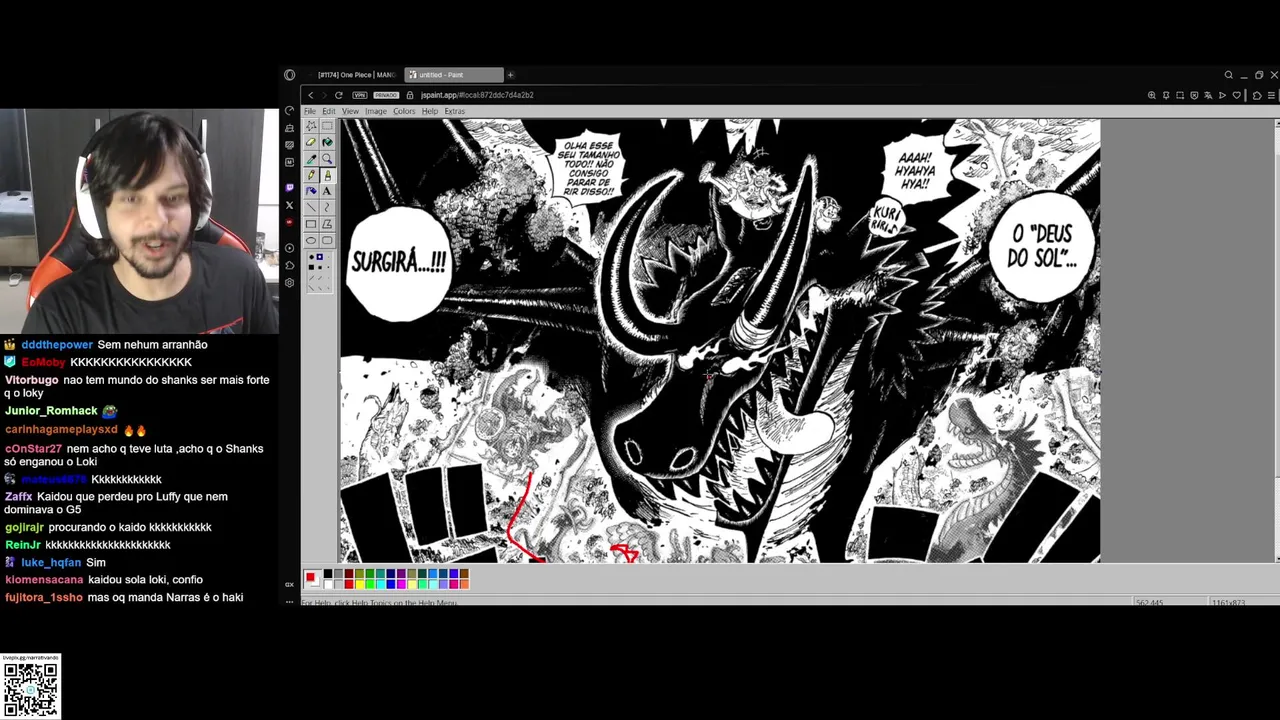Pick the bright red color swatch
Image resolution: width=1280 pixels, height=720 pixels.
349,584
